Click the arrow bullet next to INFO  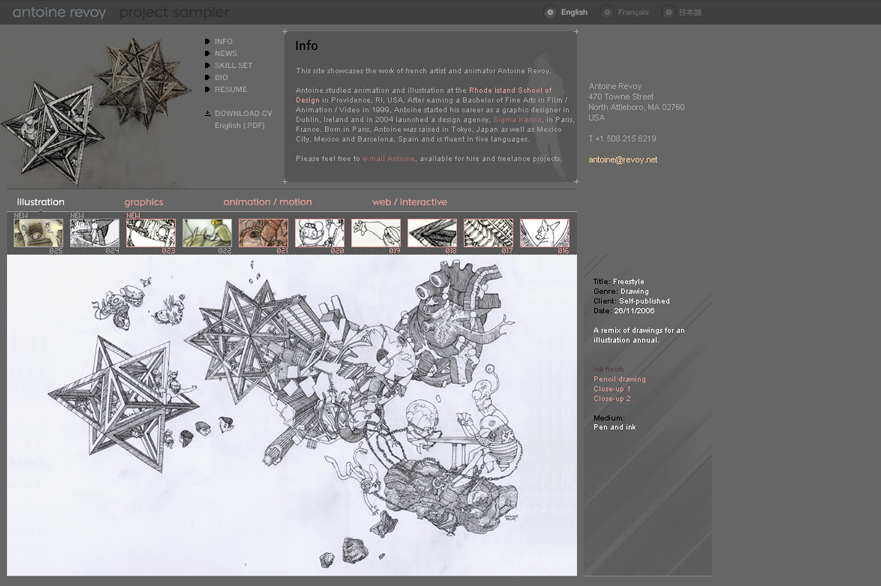207,42
